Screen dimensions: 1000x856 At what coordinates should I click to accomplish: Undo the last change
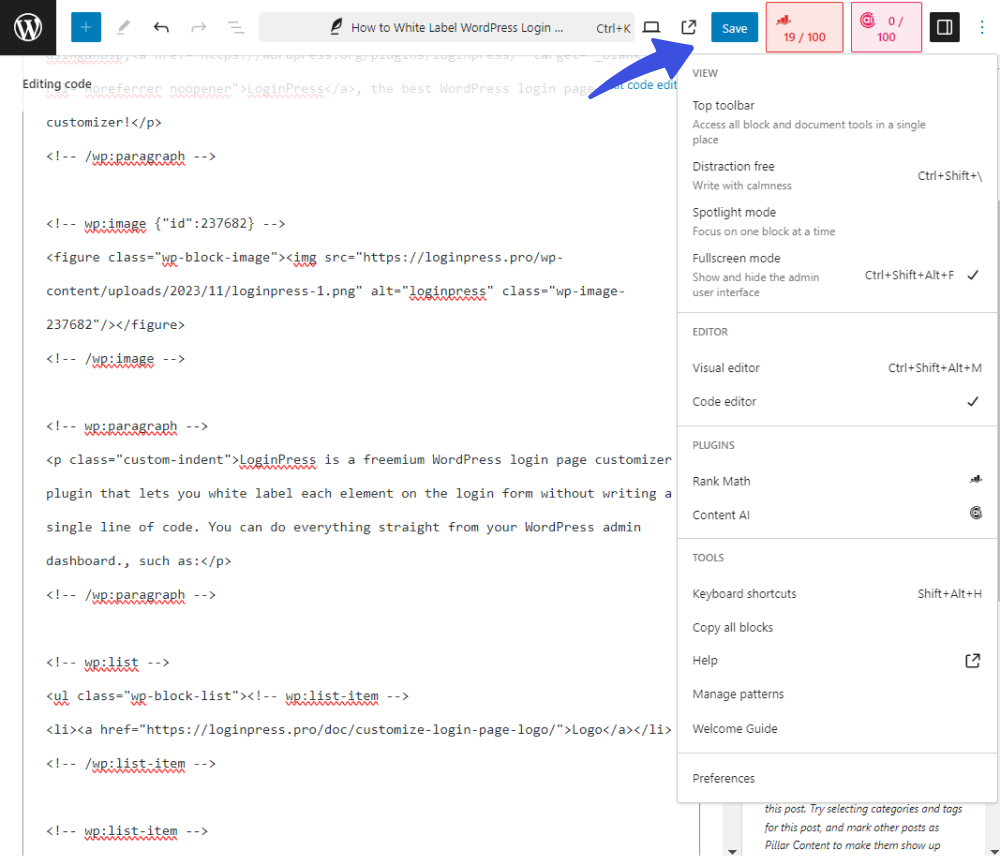click(x=161, y=27)
